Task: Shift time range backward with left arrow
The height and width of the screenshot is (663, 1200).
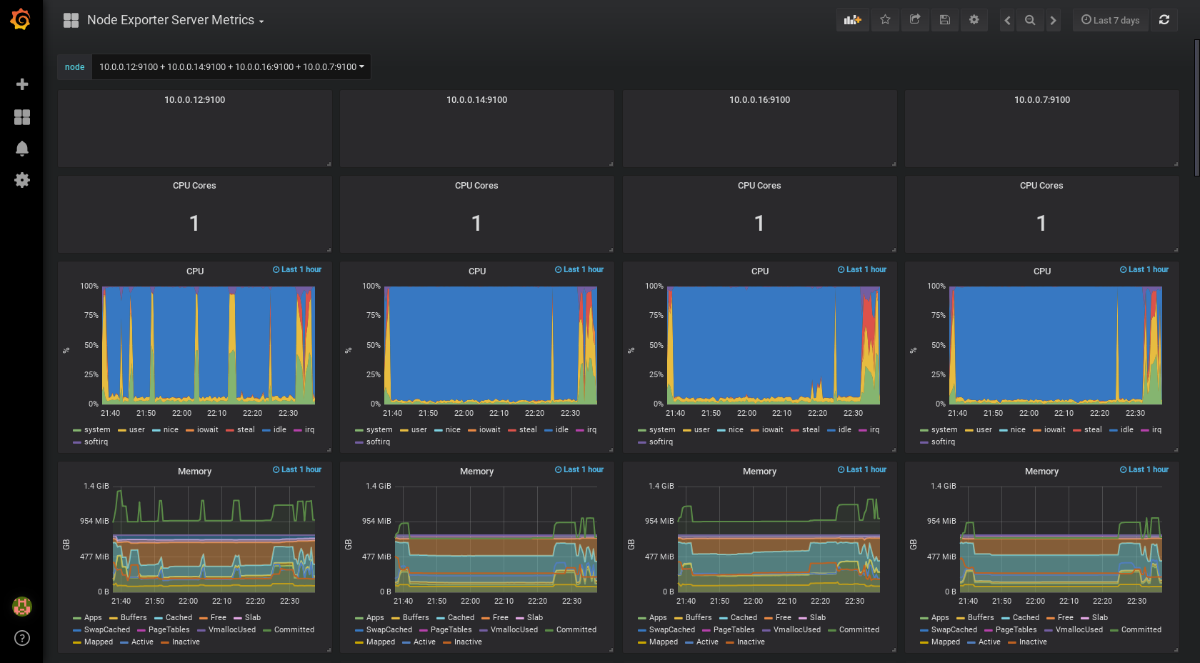Action: click(x=1007, y=20)
